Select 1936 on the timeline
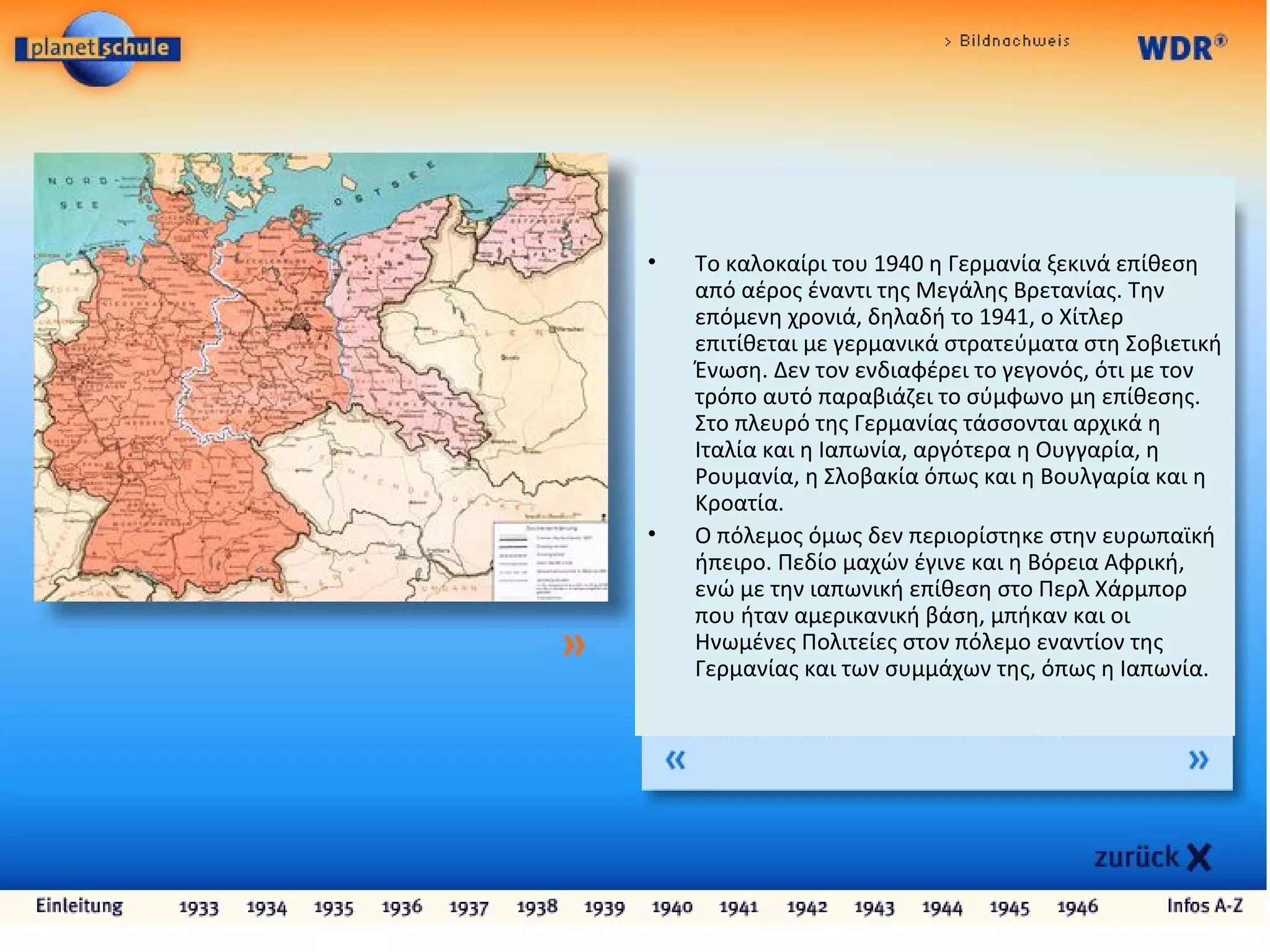Screen dimensions: 1270x952 click(x=402, y=908)
